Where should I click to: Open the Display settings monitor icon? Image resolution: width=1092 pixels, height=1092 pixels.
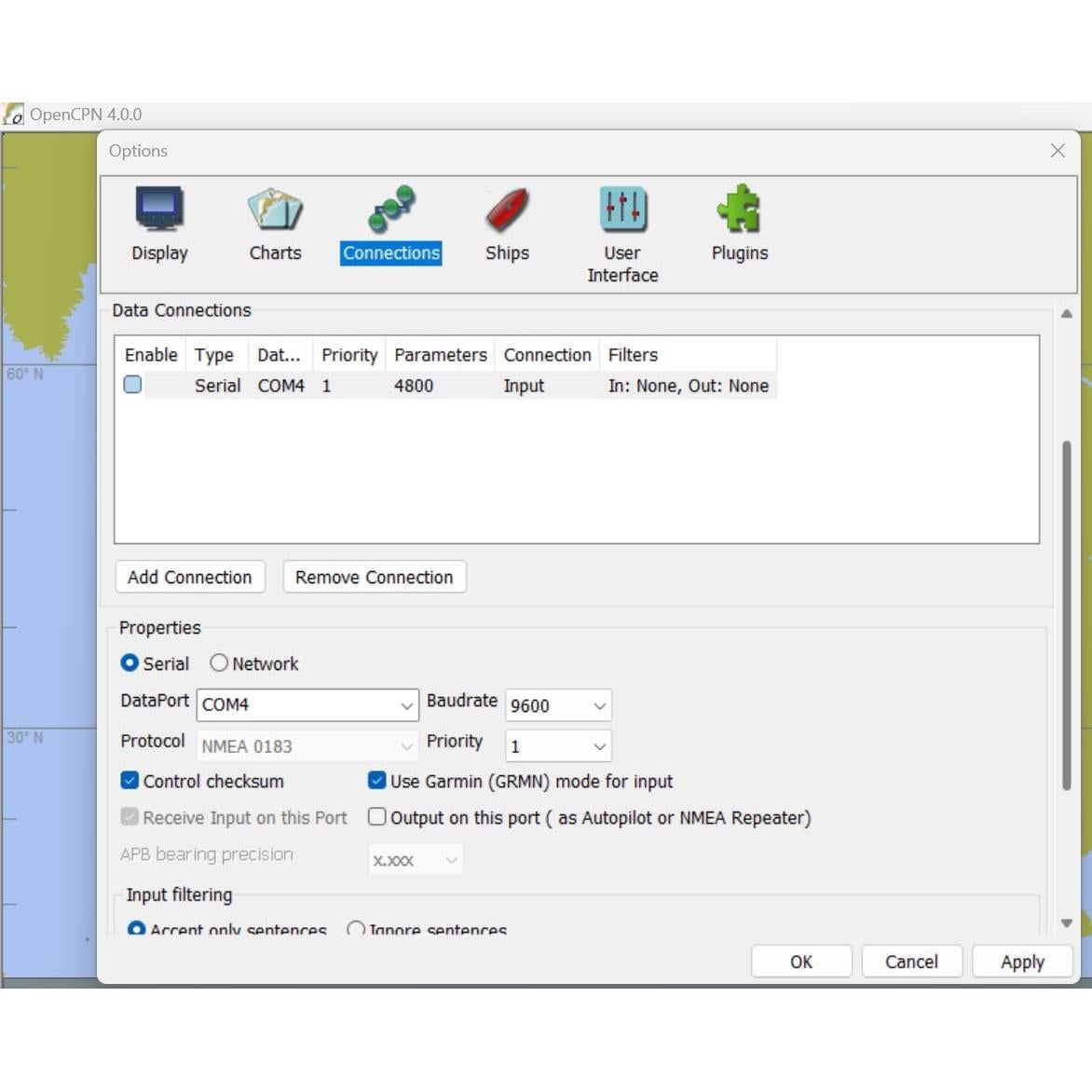pos(159,209)
